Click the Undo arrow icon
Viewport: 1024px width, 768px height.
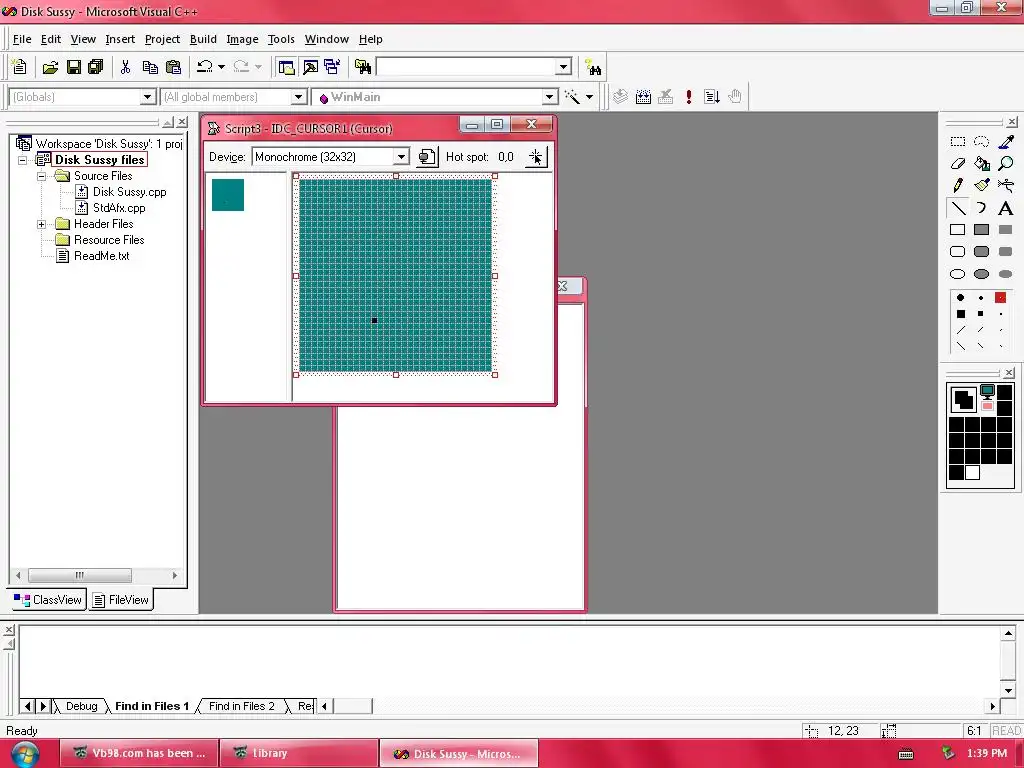205,67
